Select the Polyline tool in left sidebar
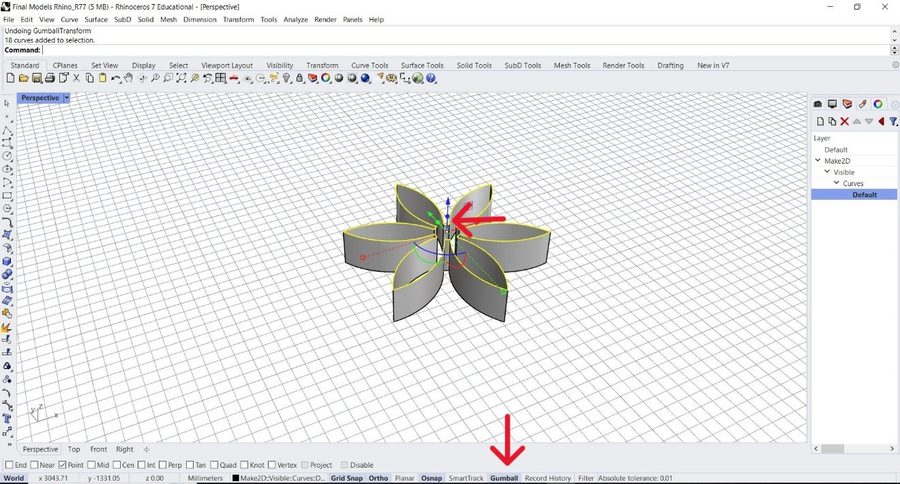Screen dimensions: 900x484 7,131
